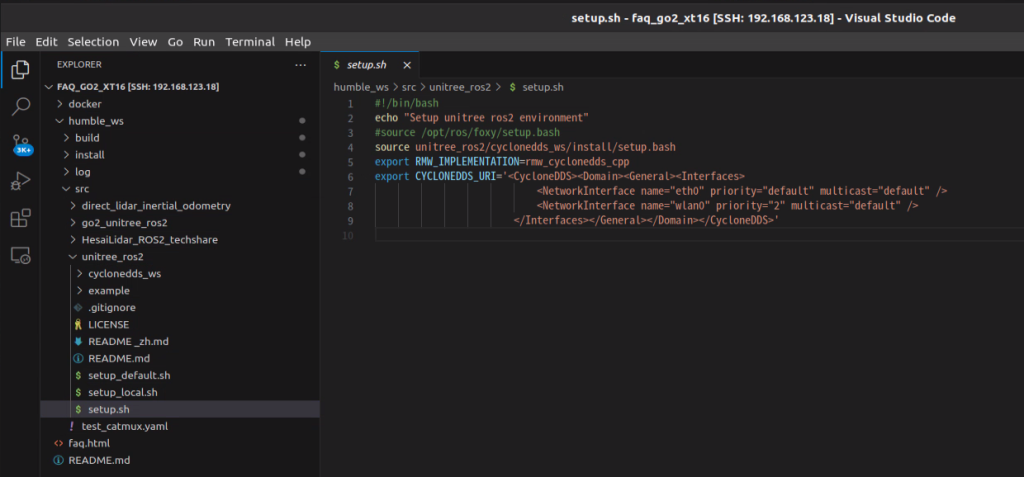Expand the log folder
The width and height of the screenshot is (1024, 477).
(66, 172)
